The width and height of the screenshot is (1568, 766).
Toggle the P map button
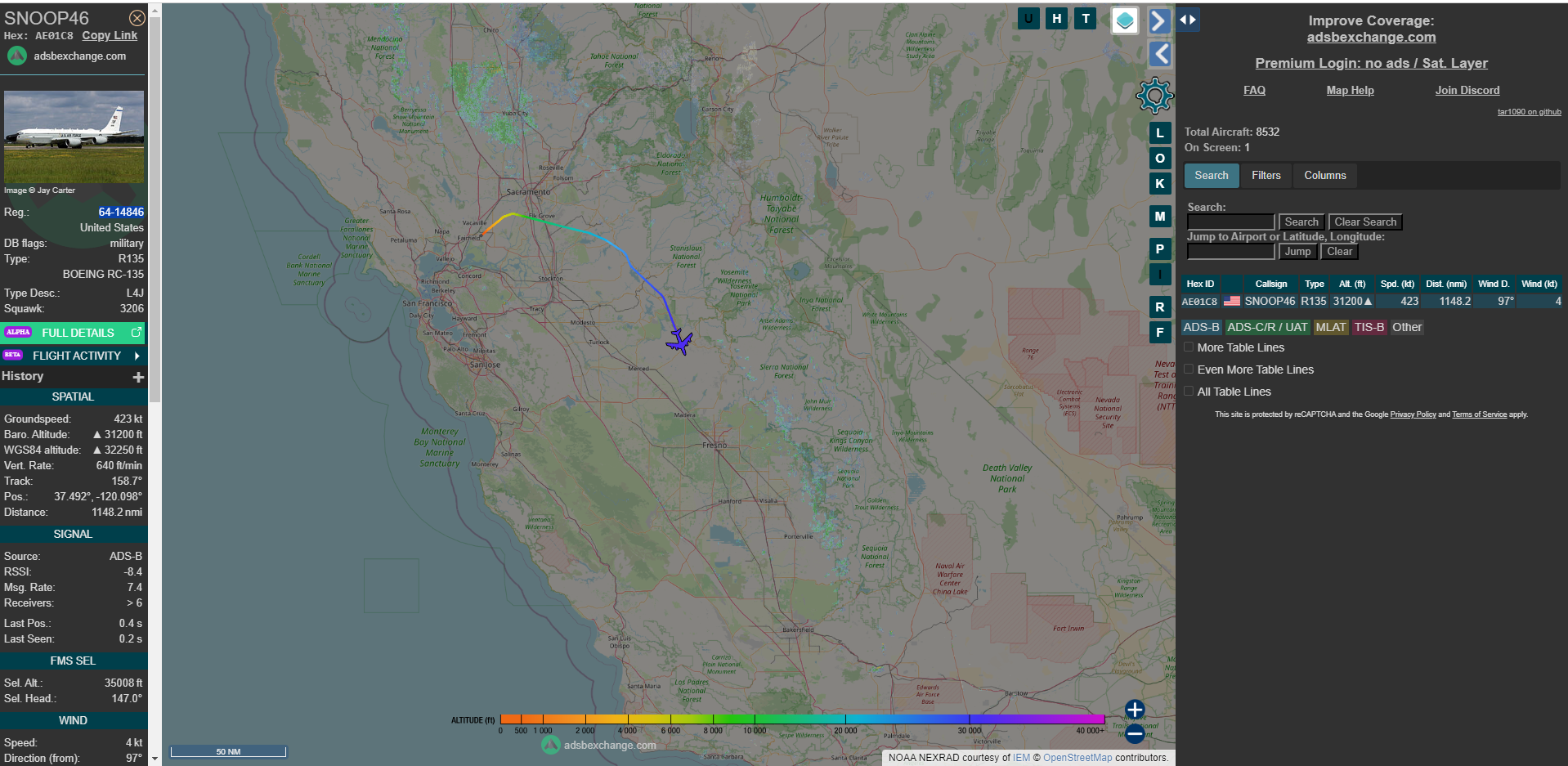(1159, 249)
